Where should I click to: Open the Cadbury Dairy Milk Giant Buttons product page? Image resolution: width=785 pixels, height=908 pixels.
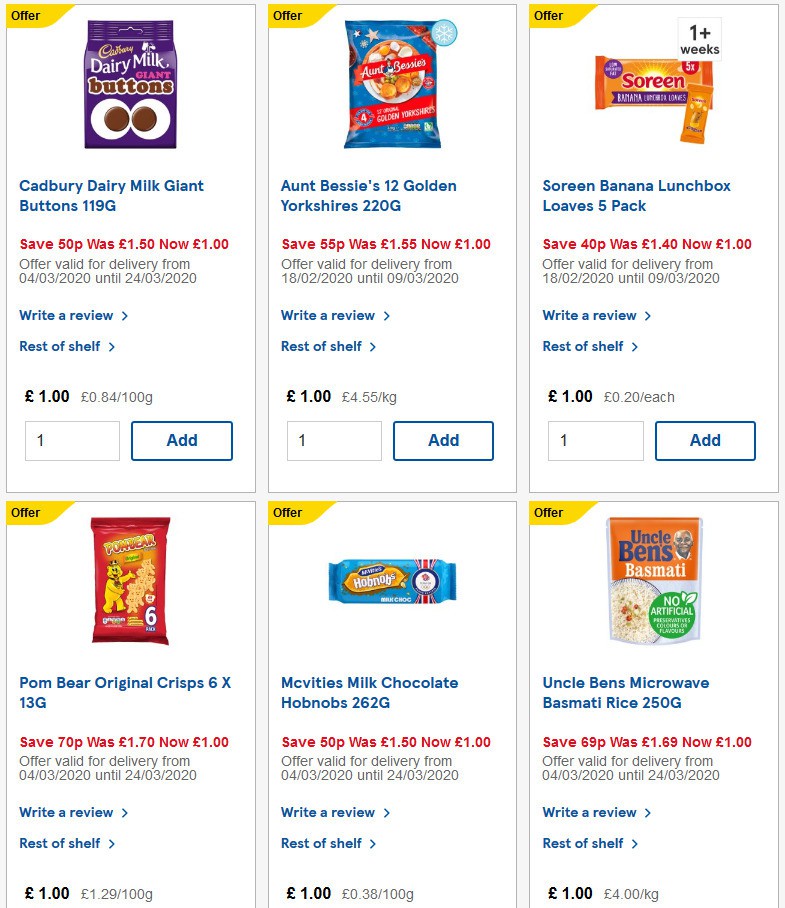point(111,195)
